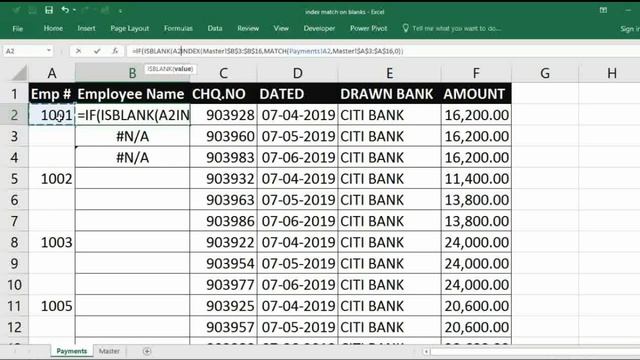640x360 pixels.
Task: Click cell A11 containing 1005
Action: (x=52, y=306)
